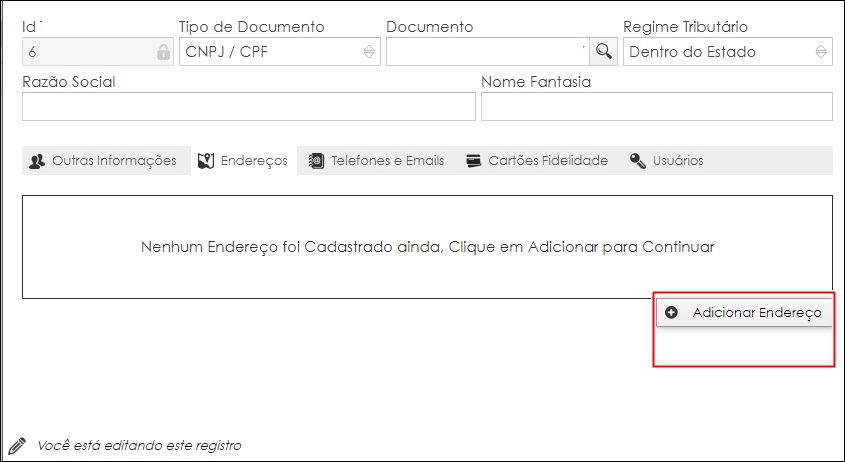Screen dimensions: 845x462
Task: Click the map icon of Endereços tab
Action: 206,161
